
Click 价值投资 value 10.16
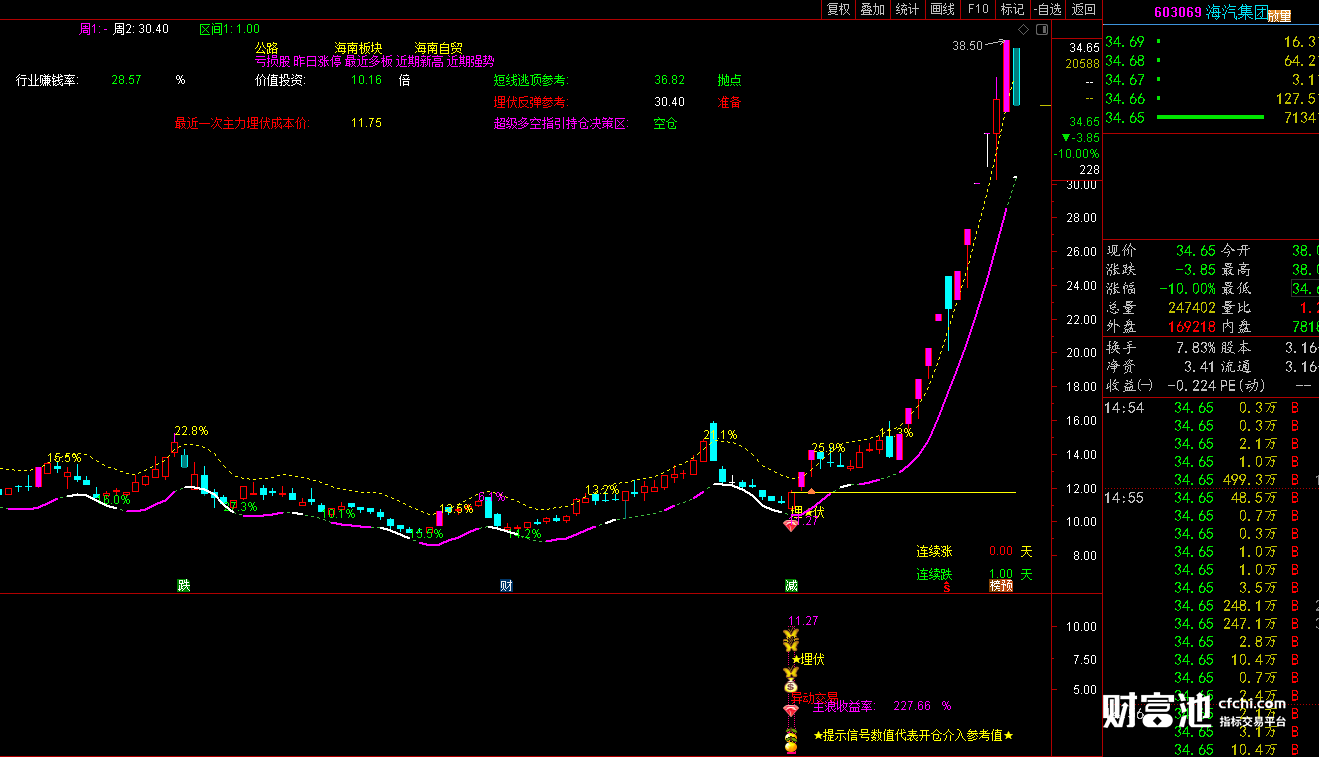click(x=366, y=79)
